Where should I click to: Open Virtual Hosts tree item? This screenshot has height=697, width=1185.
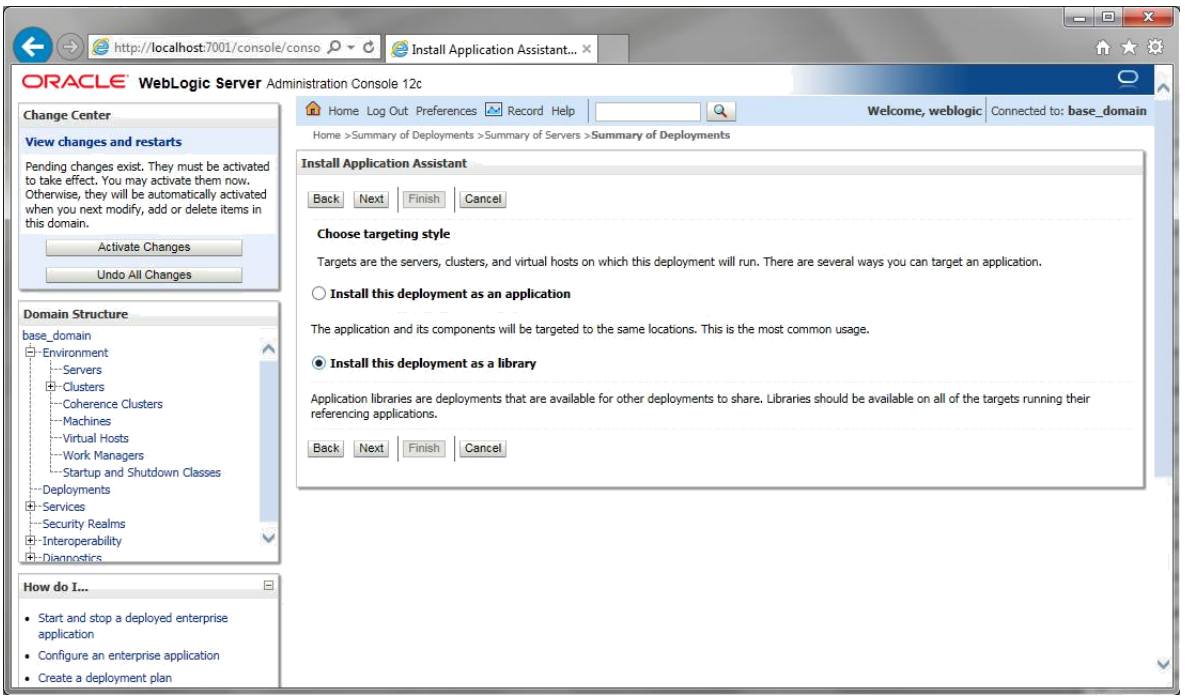(95, 438)
